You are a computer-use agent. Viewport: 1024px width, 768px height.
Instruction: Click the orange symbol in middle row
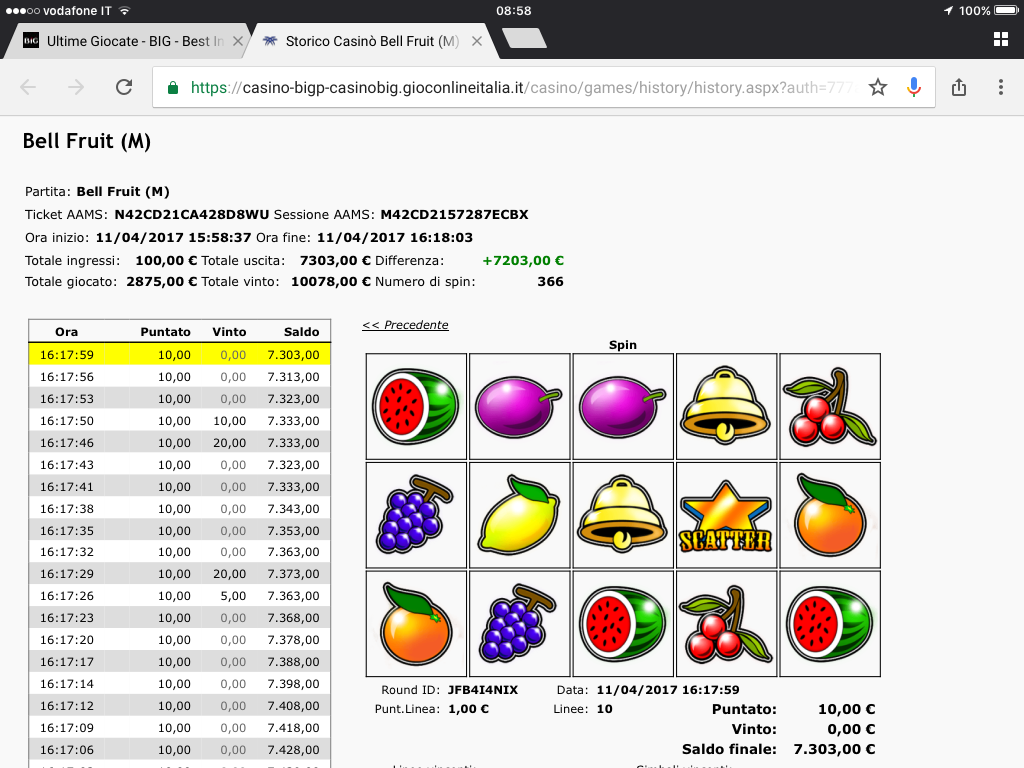[830, 515]
